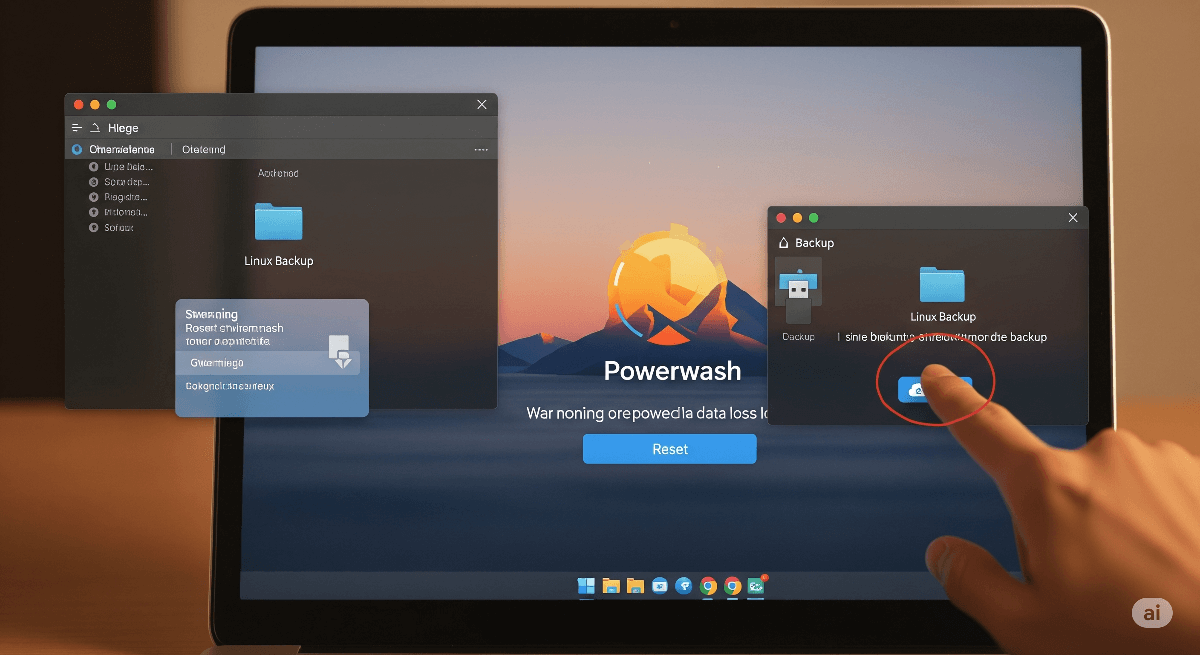The width and height of the screenshot is (1200, 655).
Task: Open Linux Backup folder in Backup window
Action: pos(942,285)
